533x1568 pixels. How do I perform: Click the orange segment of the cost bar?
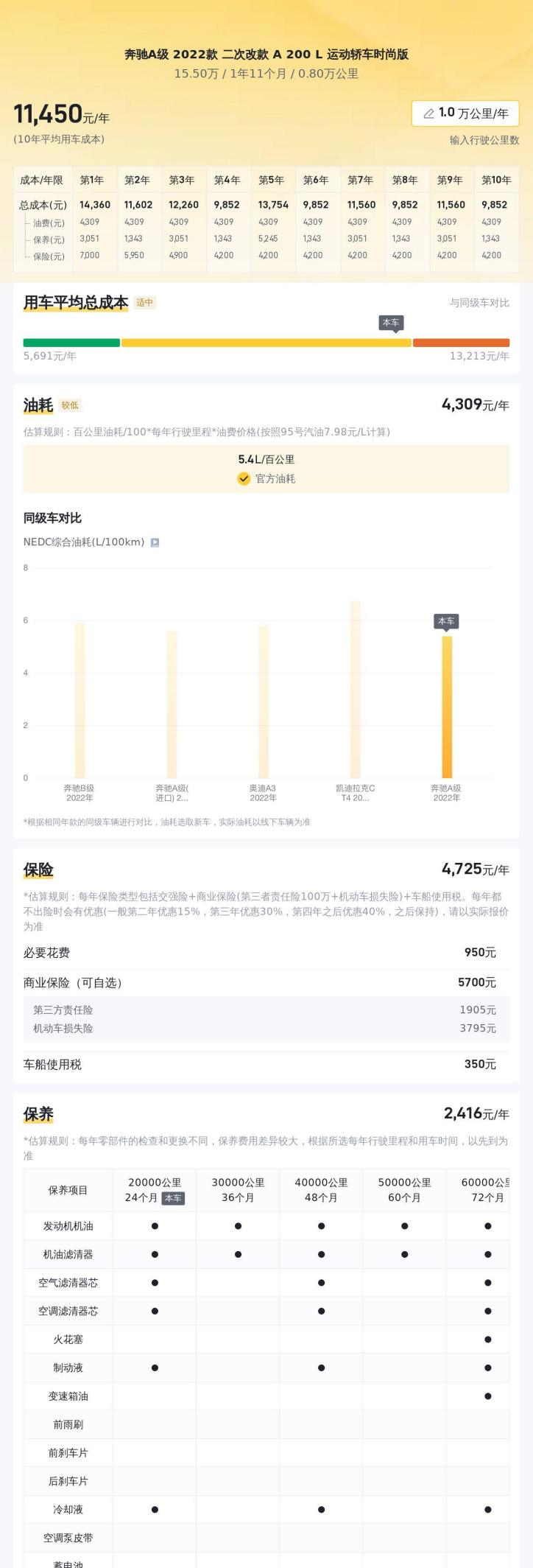coord(461,343)
